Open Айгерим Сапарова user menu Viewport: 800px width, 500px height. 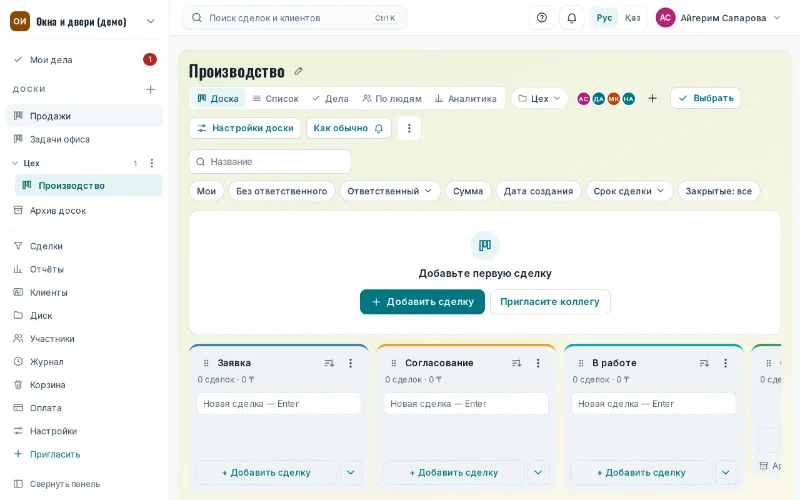[x=718, y=18]
